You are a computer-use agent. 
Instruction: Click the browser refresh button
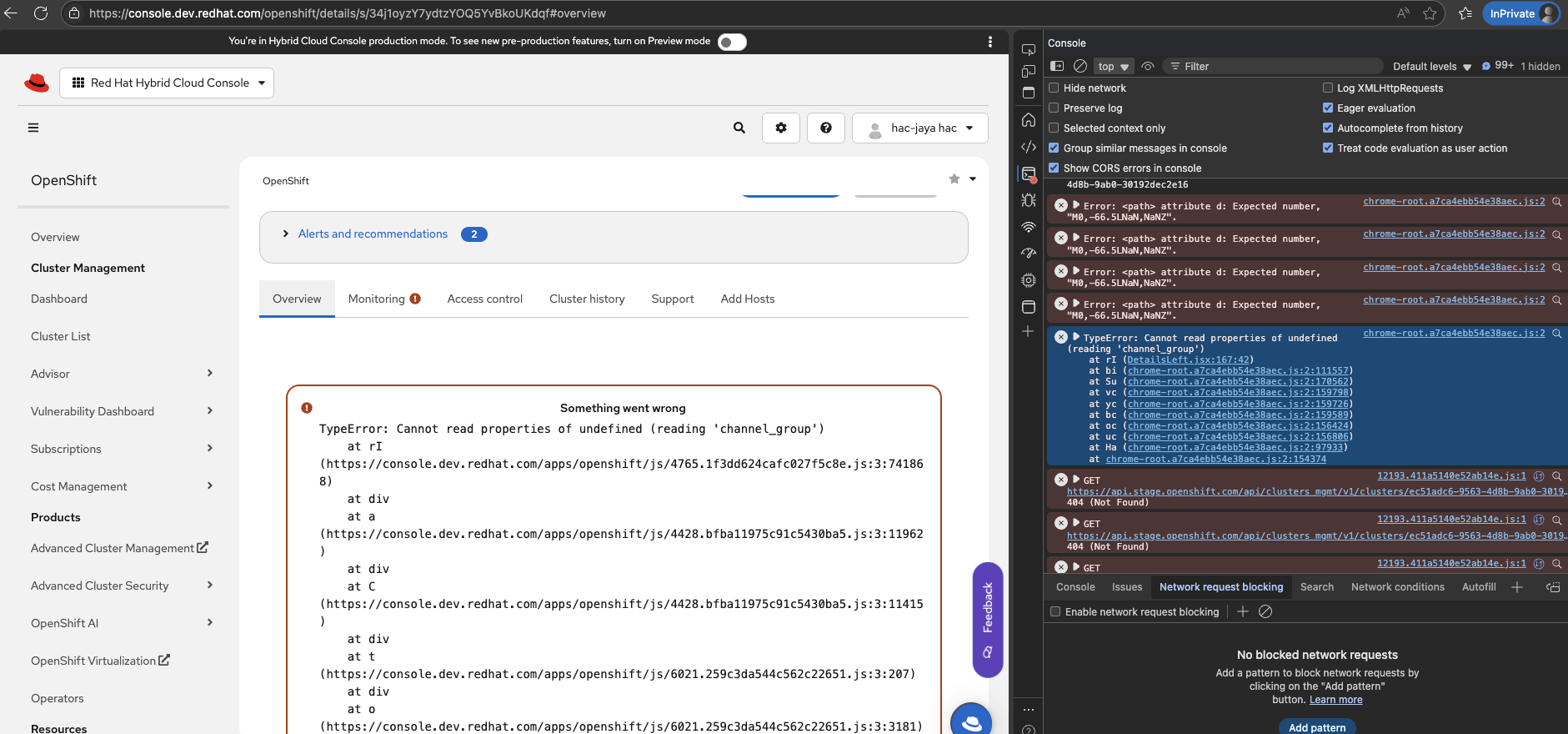40,13
